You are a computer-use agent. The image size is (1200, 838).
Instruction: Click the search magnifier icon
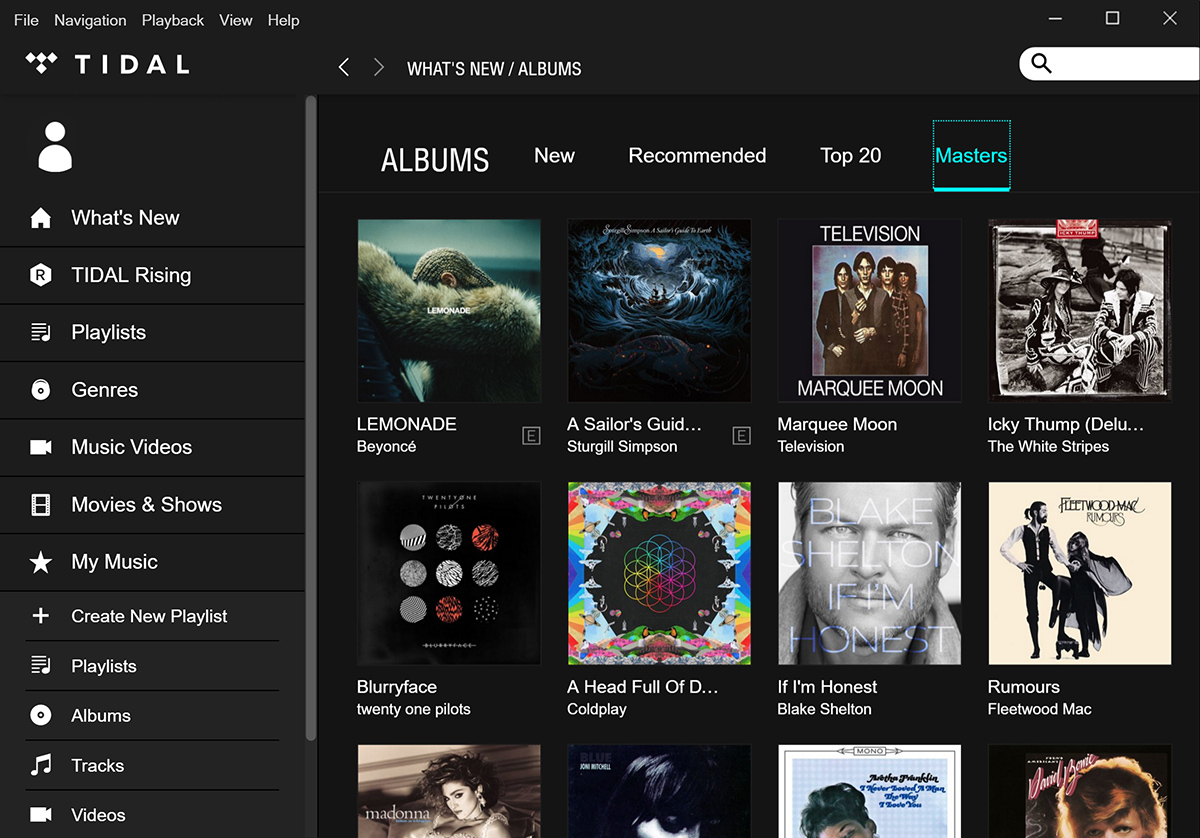point(1041,64)
